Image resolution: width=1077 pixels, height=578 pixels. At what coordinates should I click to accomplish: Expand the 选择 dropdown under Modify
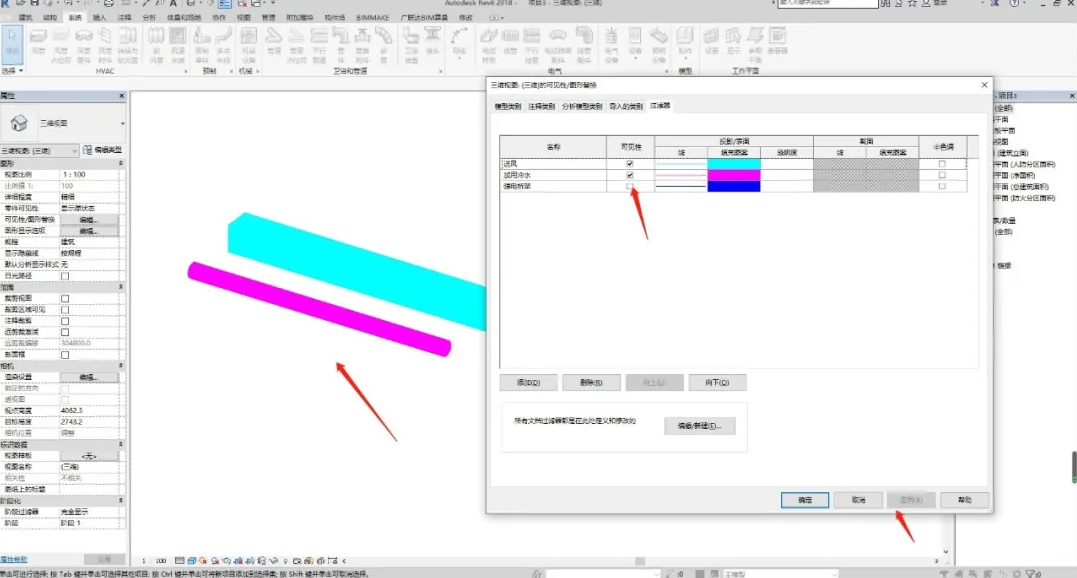(x=12, y=71)
